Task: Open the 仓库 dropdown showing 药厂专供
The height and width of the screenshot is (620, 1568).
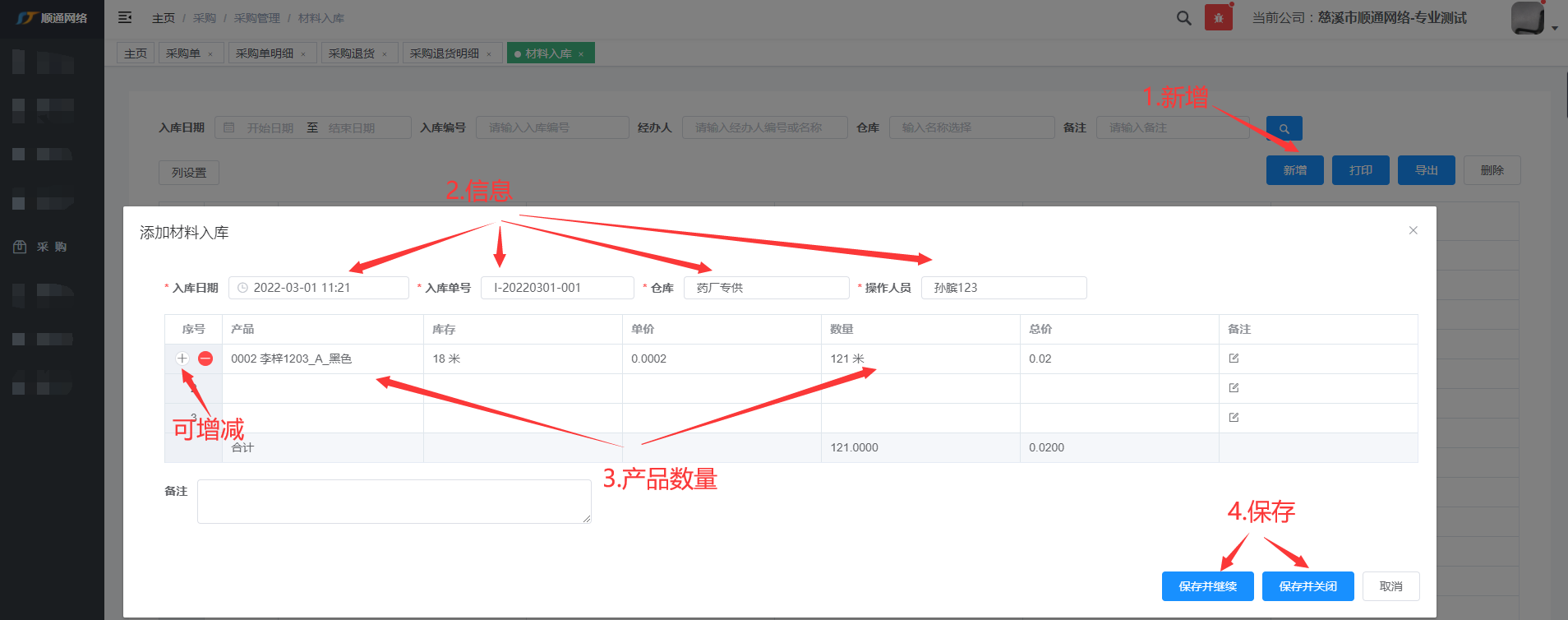Action: coord(765,288)
